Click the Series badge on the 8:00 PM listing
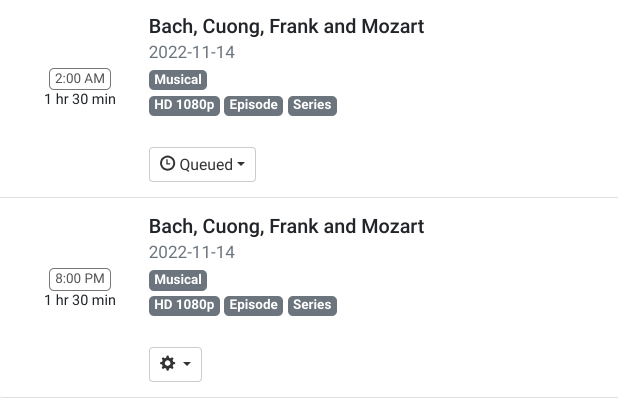 click(x=312, y=305)
